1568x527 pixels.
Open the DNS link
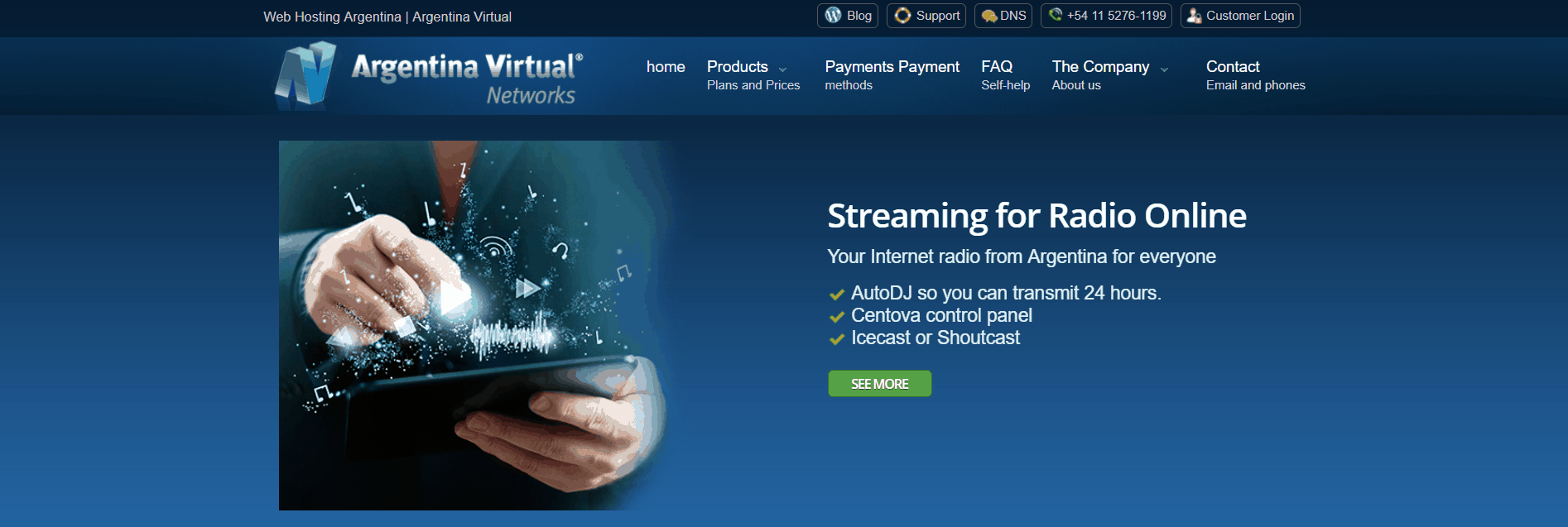(1003, 16)
